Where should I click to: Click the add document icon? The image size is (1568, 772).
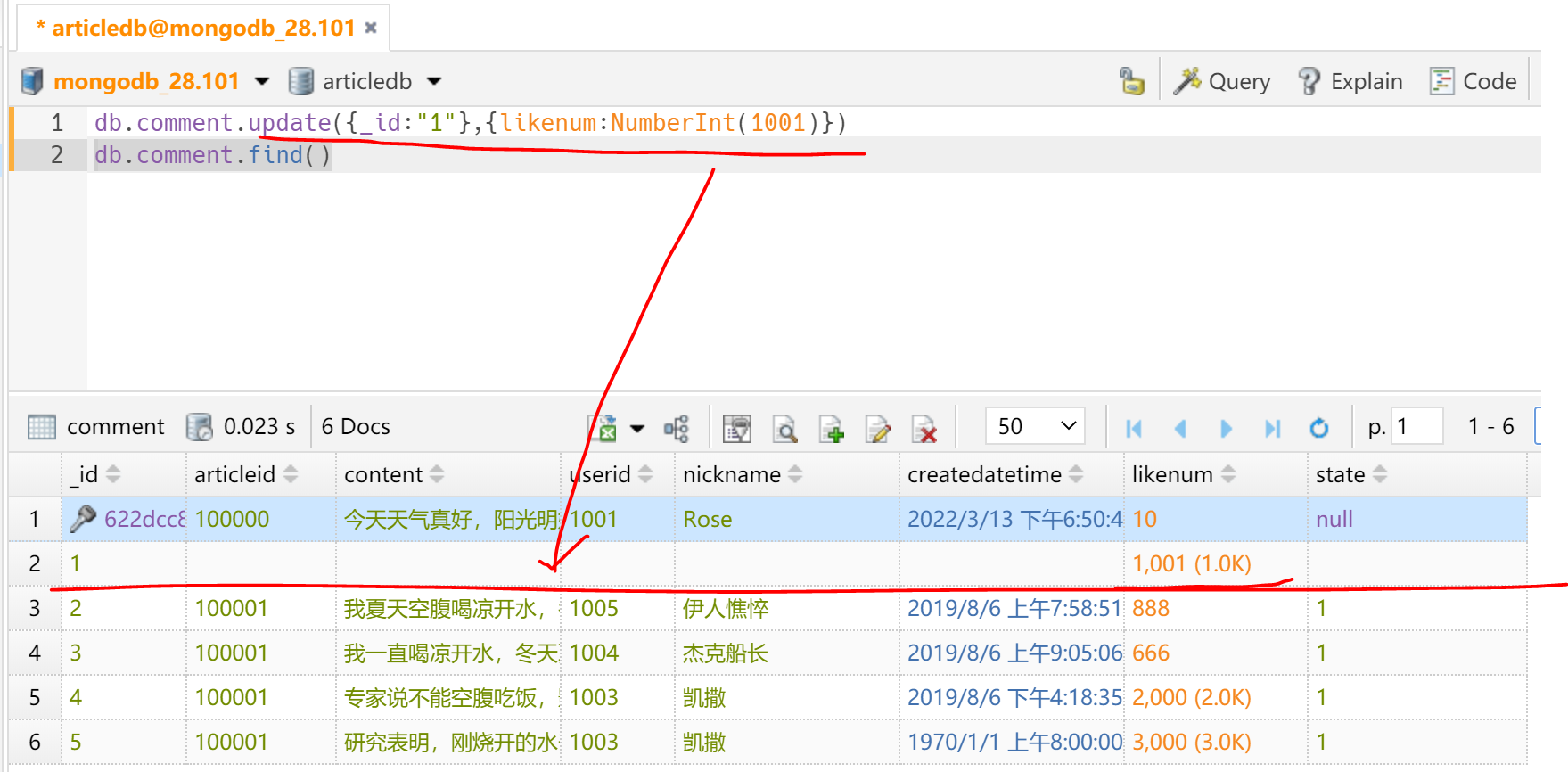tap(831, 429)
